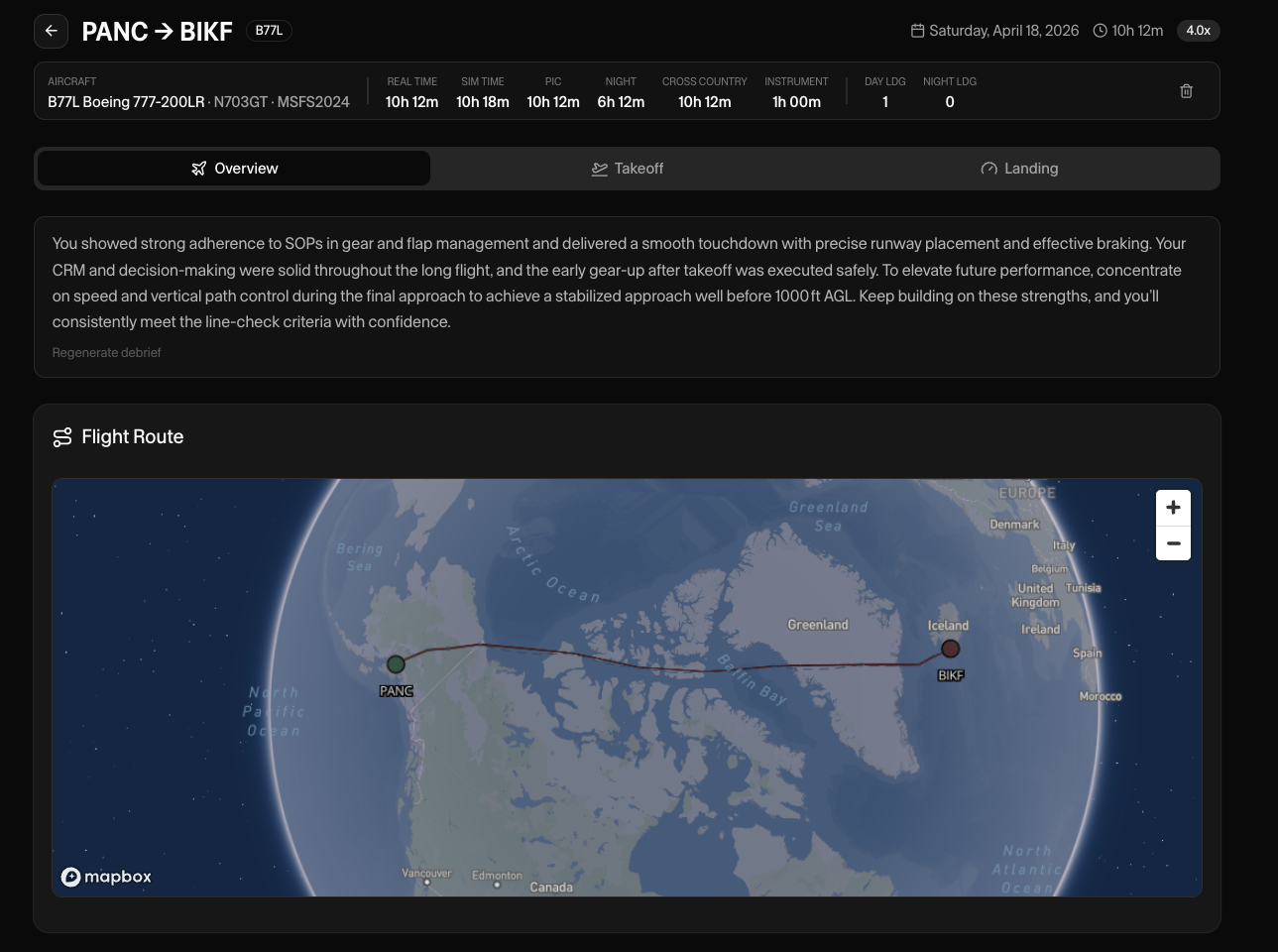1278x952 pixels.
Task: Delete flight with the trash icon
Action: [x=1186, y=91]
